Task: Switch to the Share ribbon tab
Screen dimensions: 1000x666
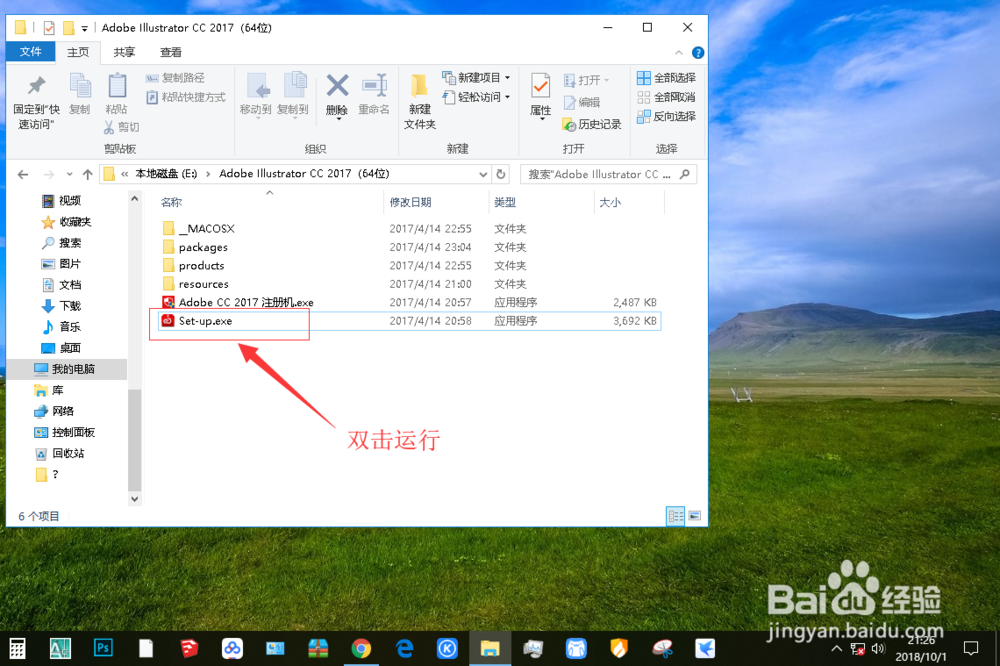Action: point(124,52)
